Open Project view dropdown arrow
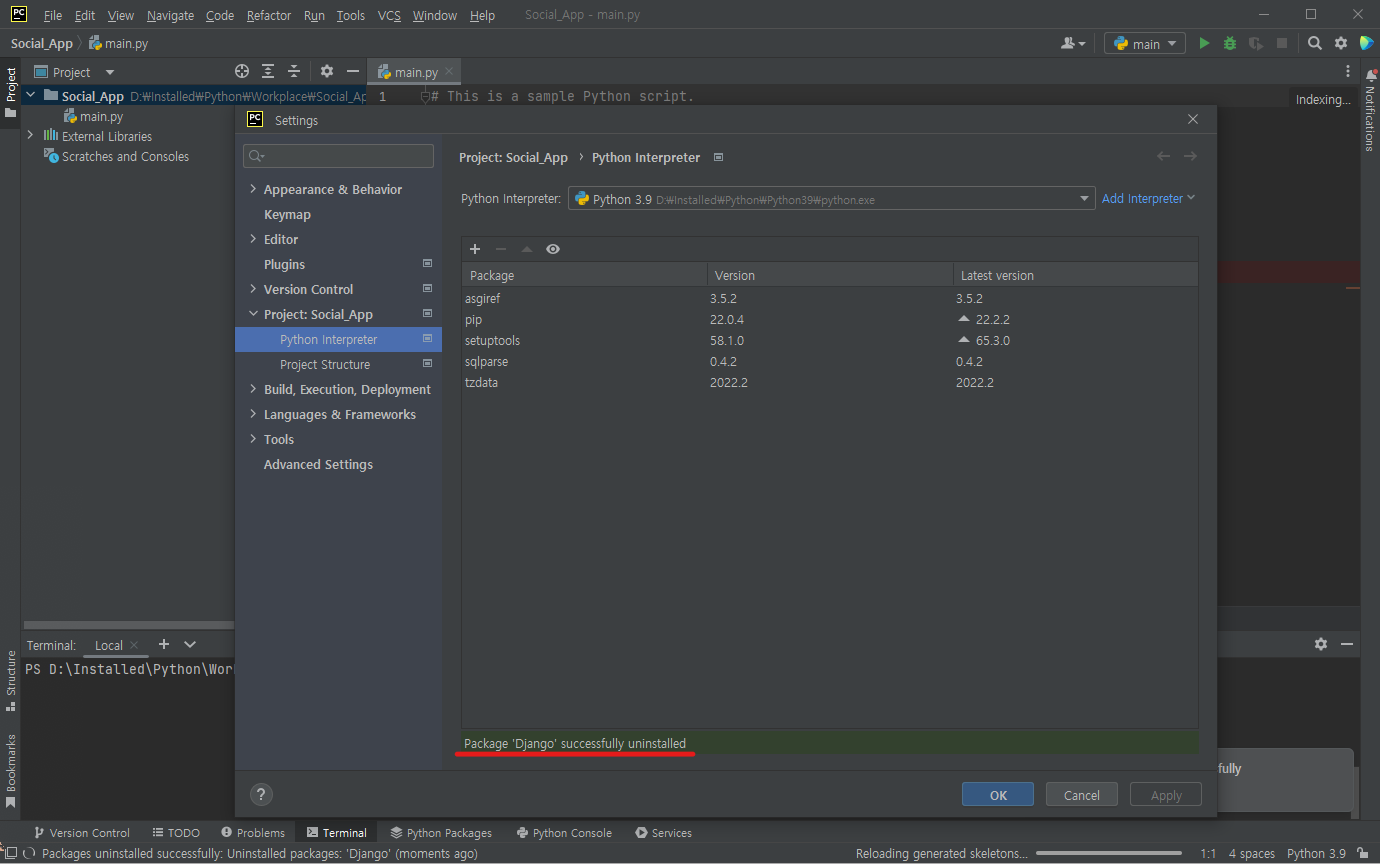This screenshot has width=1380, height=864. point(110,72)
